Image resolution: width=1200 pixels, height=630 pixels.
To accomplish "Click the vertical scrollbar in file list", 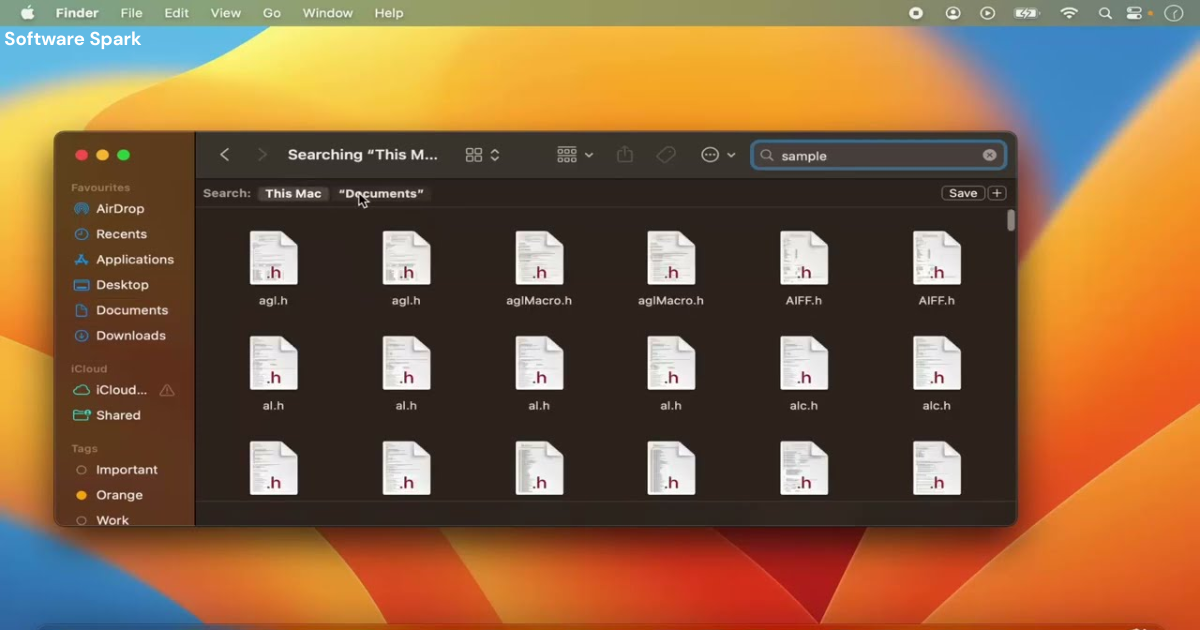I will 1011,220.
